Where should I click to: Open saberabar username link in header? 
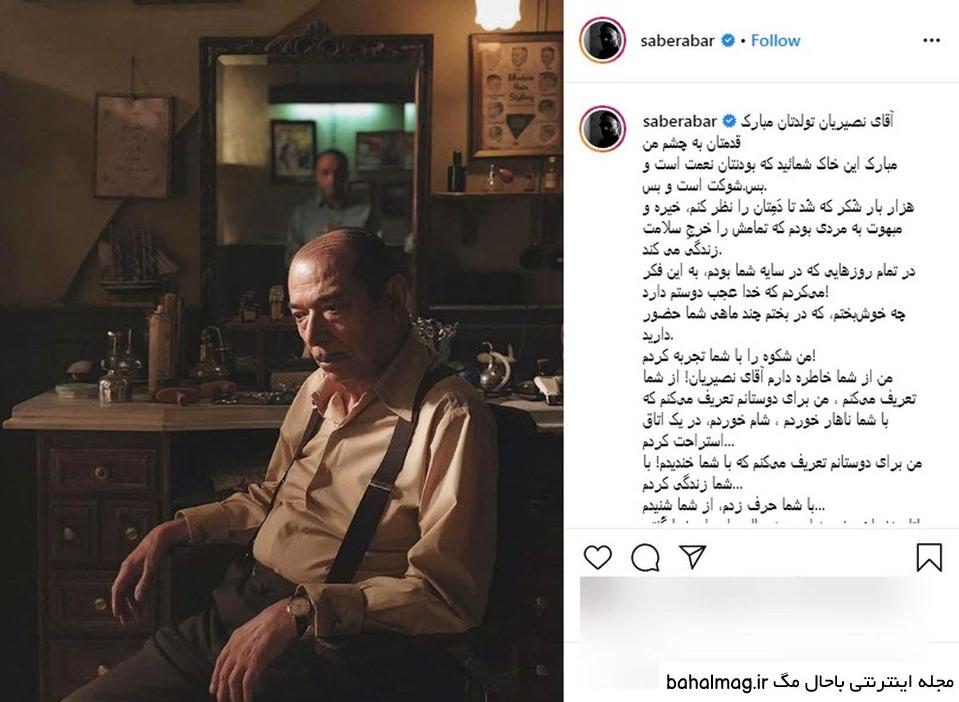pos(677,41)
